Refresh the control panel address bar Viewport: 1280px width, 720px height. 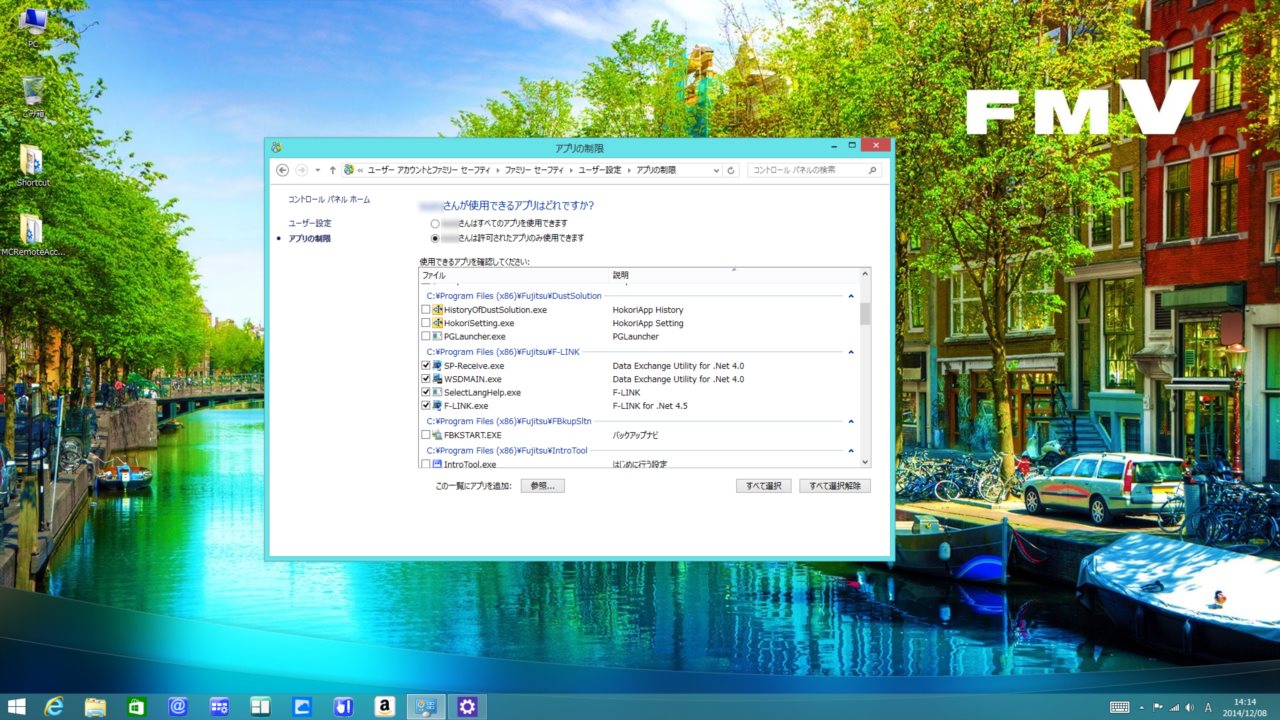coord(732,170)
